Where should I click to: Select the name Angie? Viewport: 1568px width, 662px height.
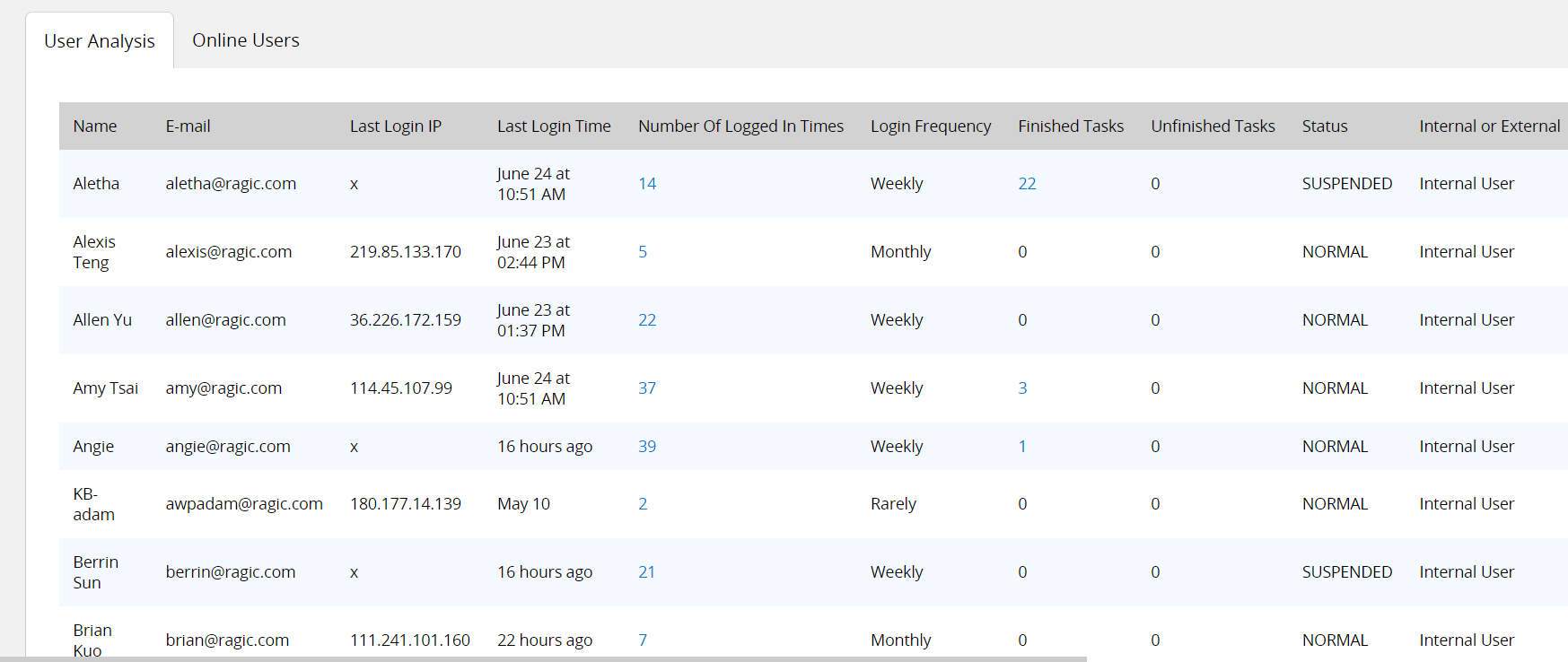93,447
